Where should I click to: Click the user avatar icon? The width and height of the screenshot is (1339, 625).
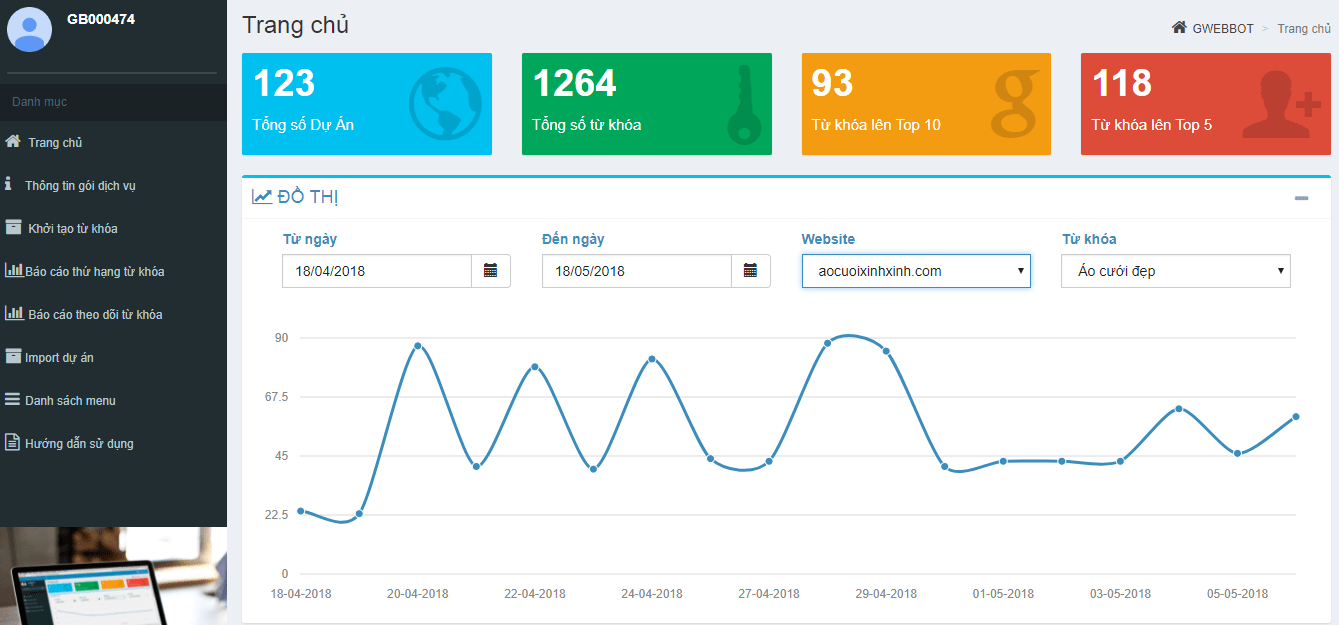coord(30,29)
